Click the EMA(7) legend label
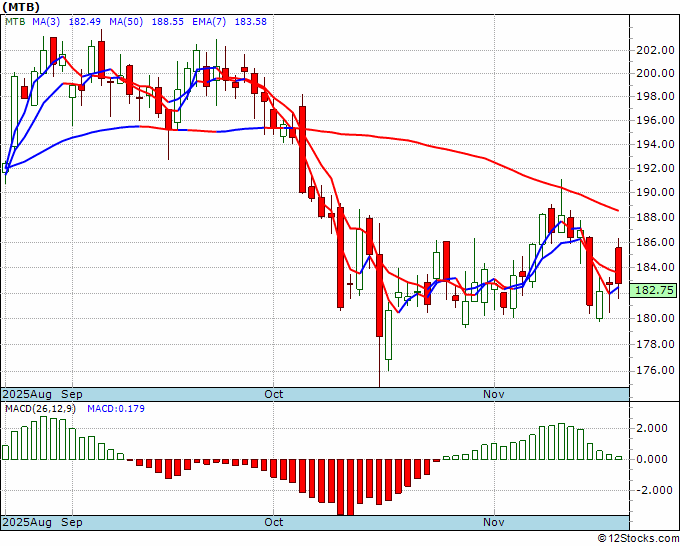Screen dimensions: 680x546 pos(209,21)
